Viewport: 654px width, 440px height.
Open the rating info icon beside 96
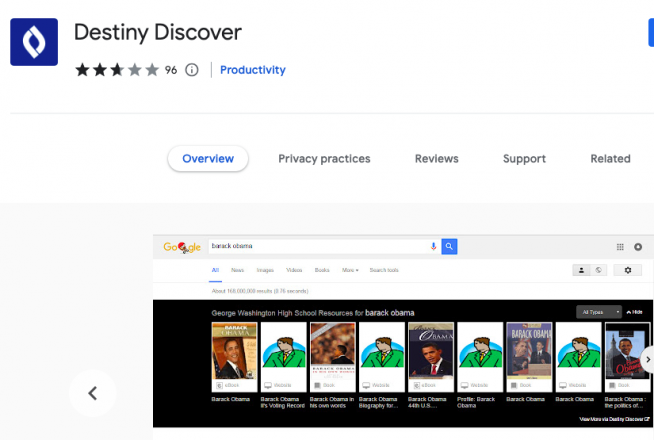(x=192, y=70)
